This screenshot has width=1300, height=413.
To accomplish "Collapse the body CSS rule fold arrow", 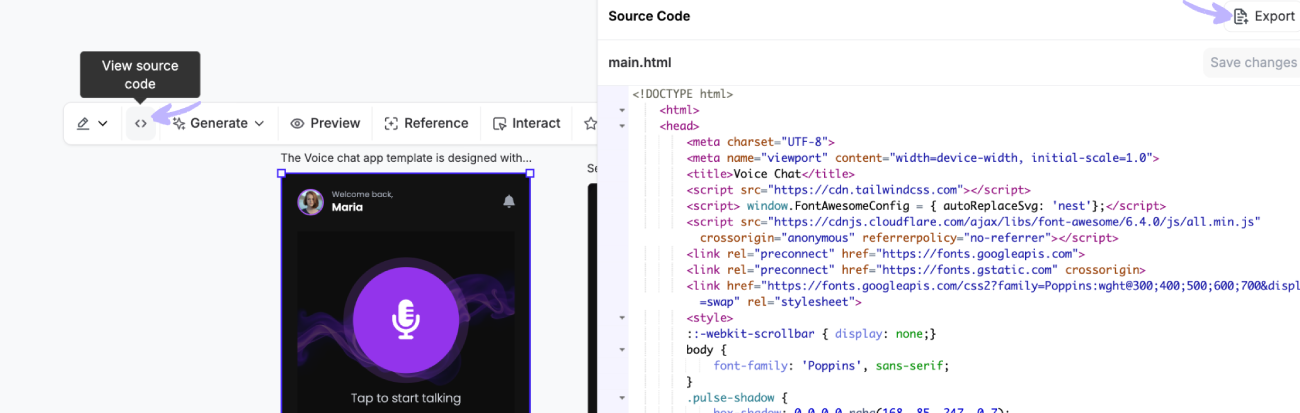I will 622,350.
